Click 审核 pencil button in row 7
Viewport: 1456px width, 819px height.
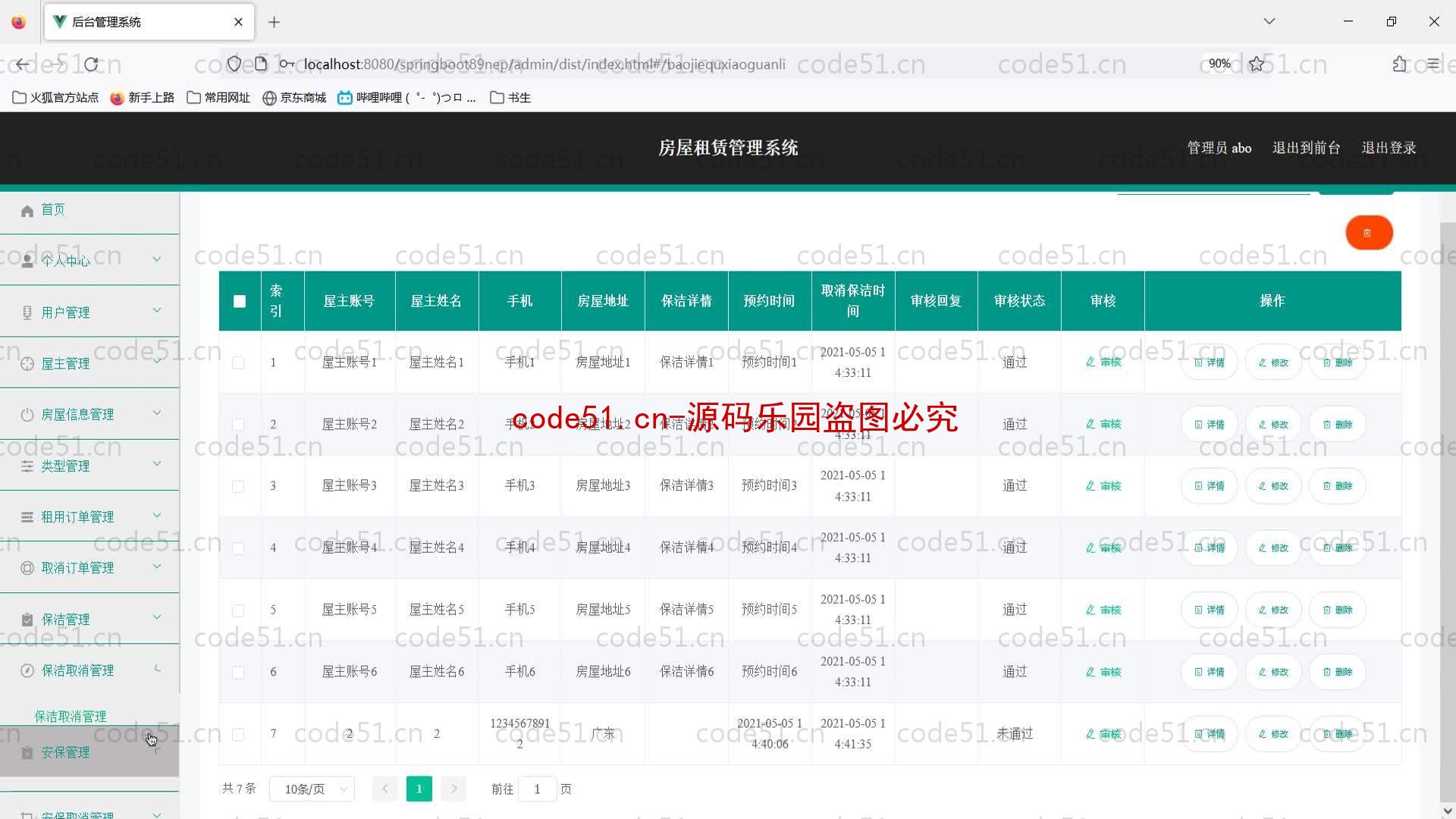pyautogui.click(x=1103, y=734)
